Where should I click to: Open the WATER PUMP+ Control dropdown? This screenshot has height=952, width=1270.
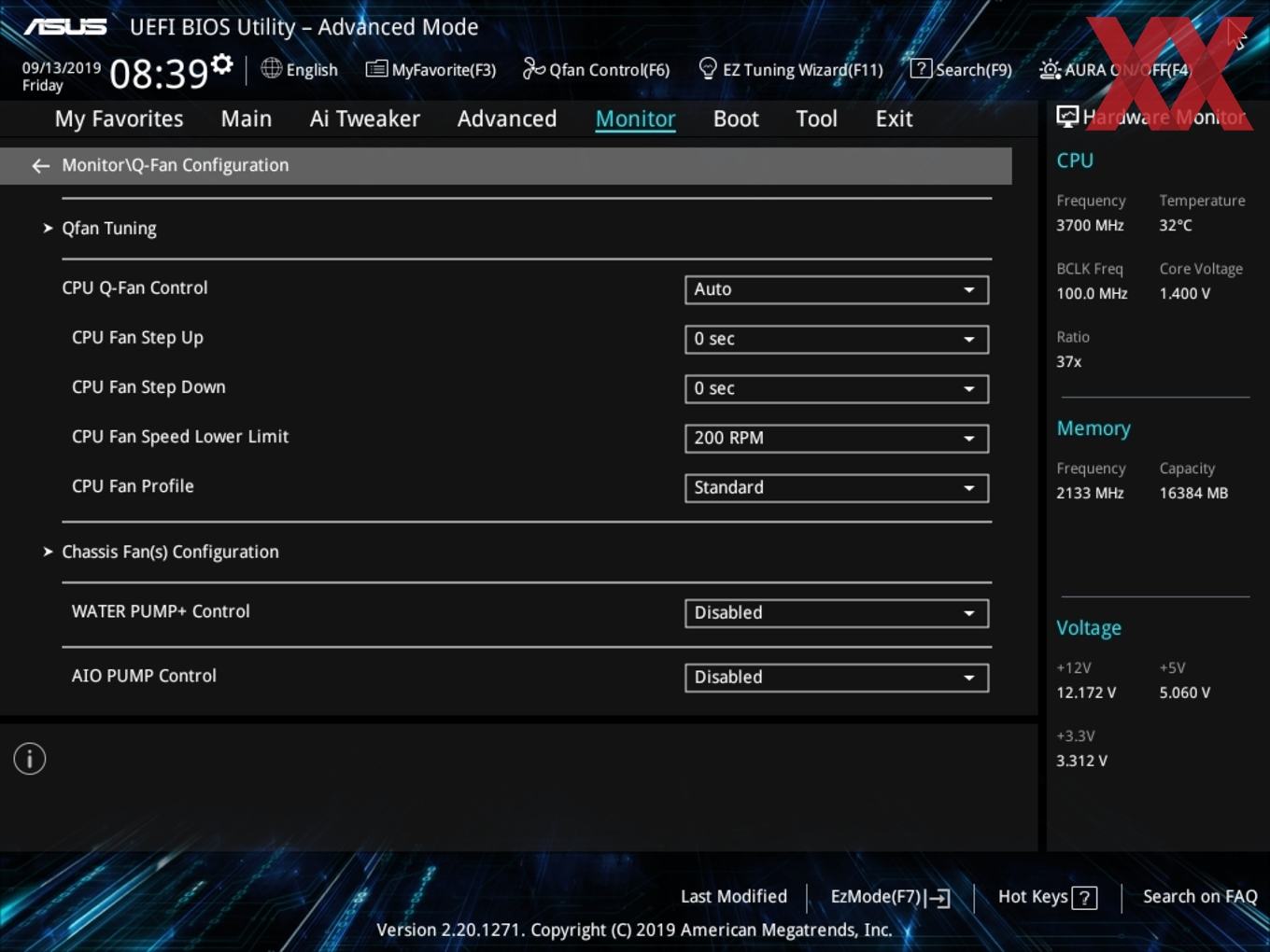click(x=837, y=612)
